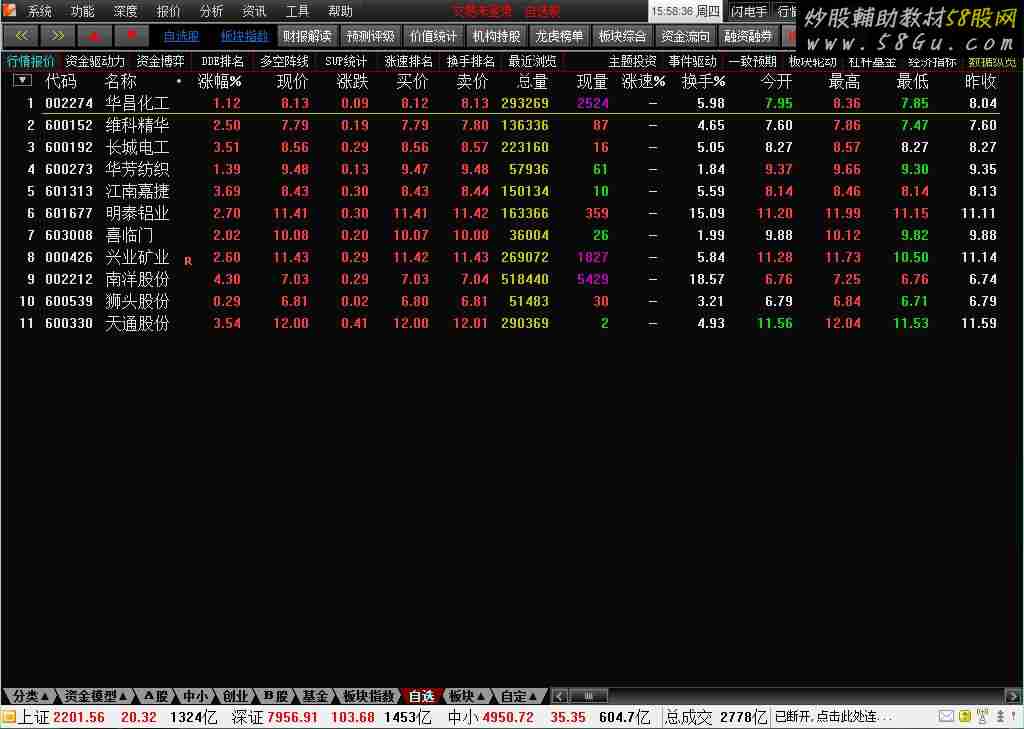1024x729 pixels.
Task: Open the 报价 menu
Action: tap(168, 11)
